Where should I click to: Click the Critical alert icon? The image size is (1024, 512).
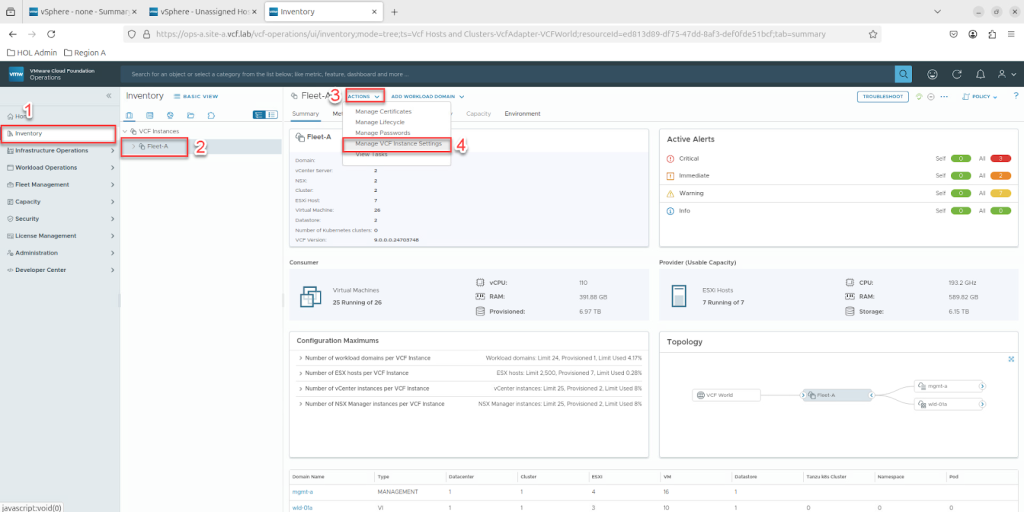(x=670, y=159)
